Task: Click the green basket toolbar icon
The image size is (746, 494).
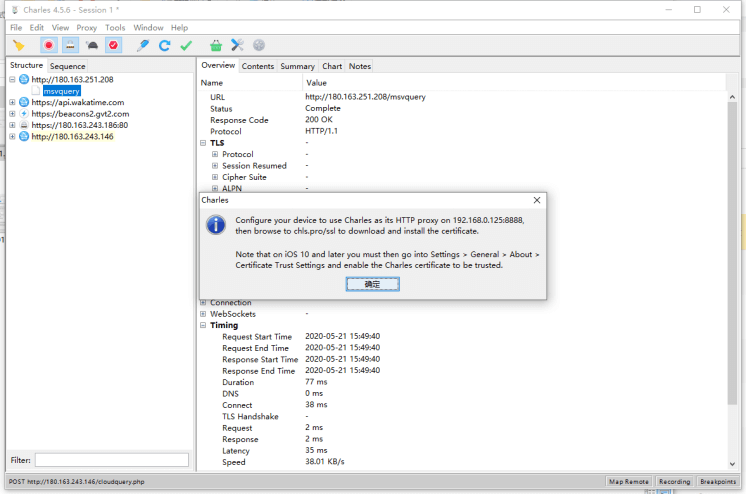Action: coord(216,45)
